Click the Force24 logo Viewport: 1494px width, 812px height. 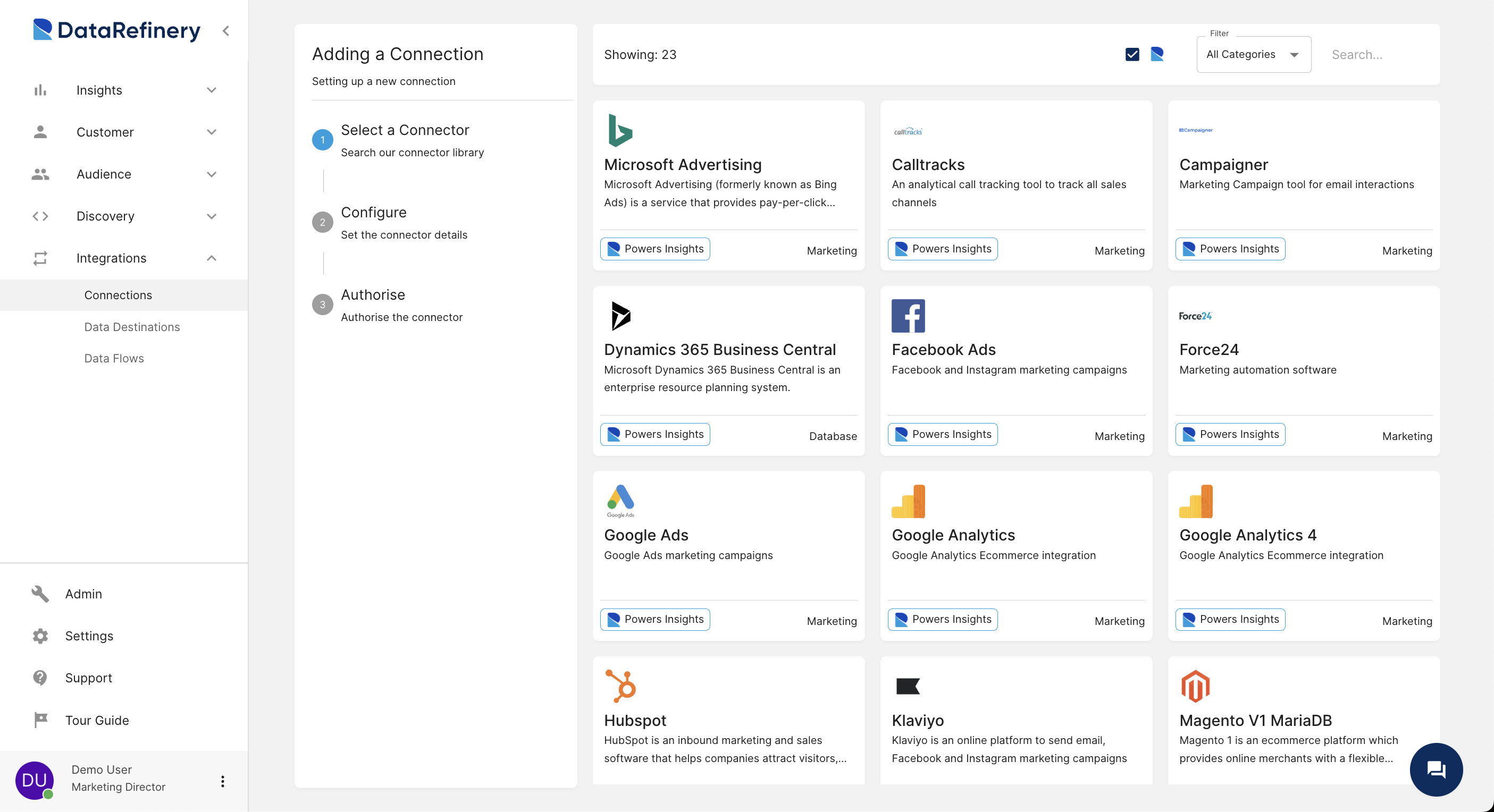click(1195, 316)
